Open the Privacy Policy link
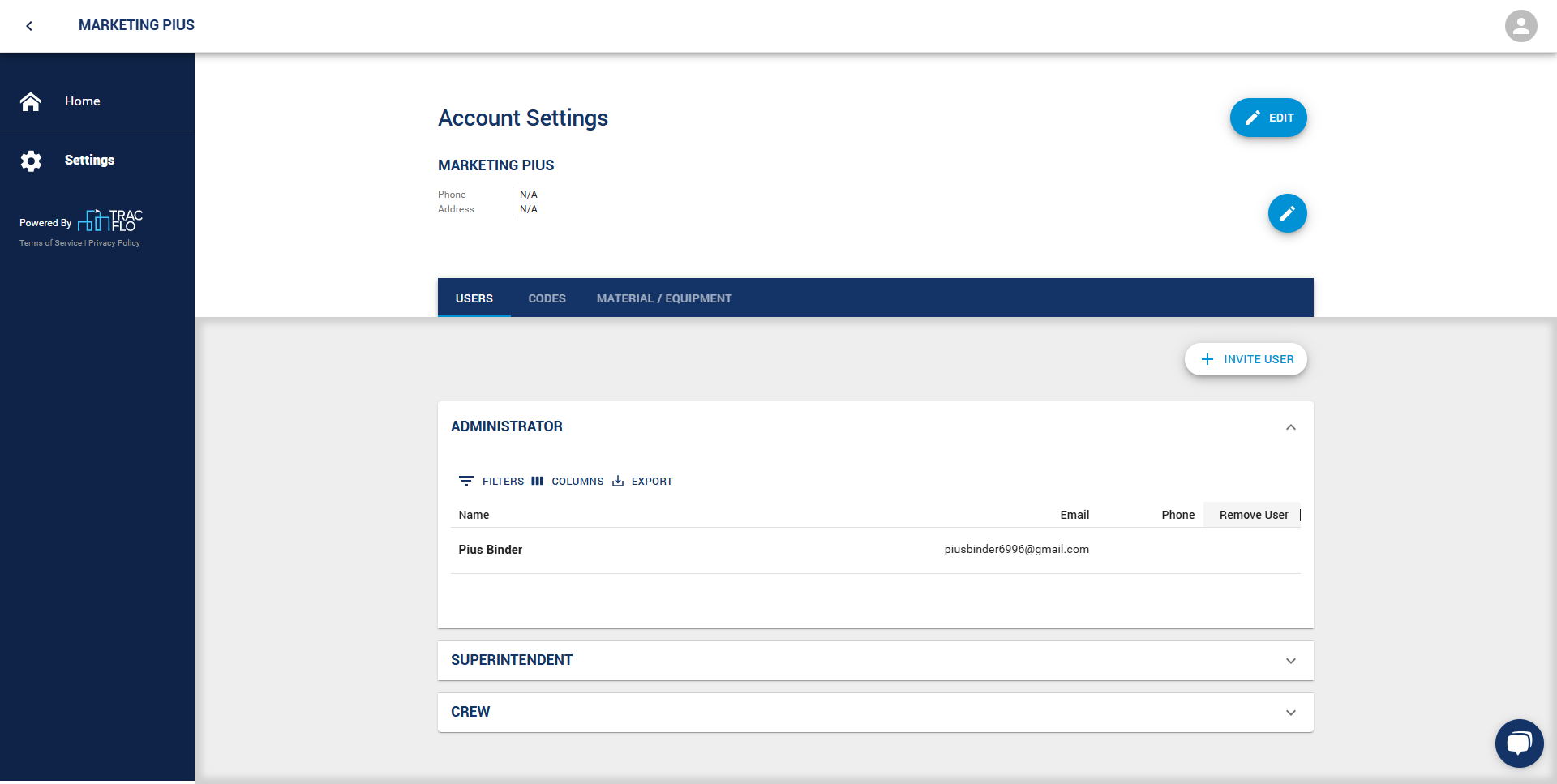Screen dimensions: 1557x784 click(x=114, y=243)
